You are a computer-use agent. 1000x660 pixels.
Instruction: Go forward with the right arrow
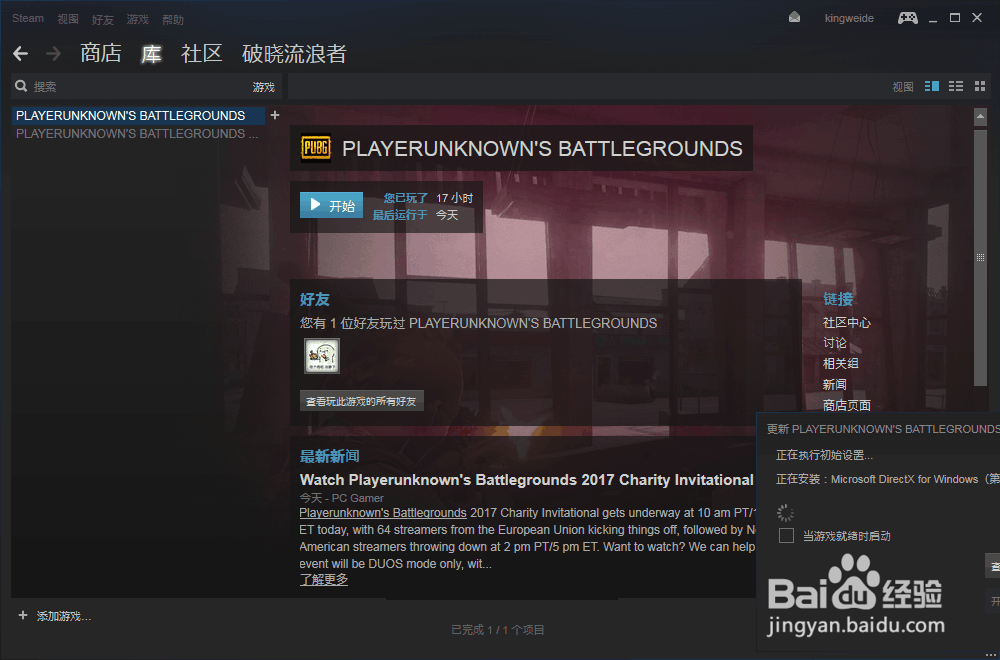54,54
